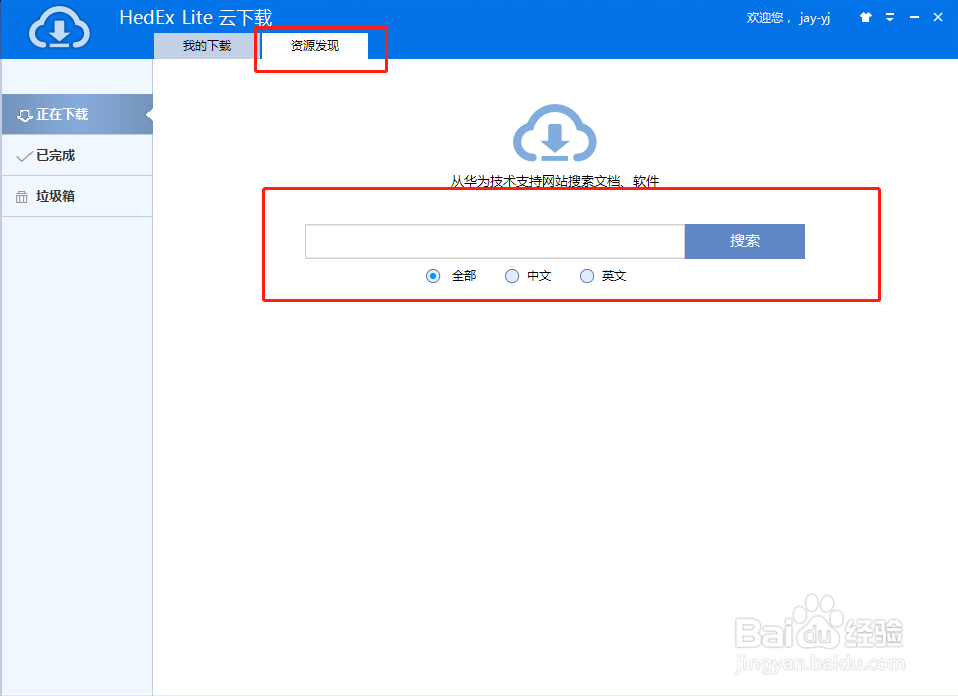The width and height of the screenshot is (958, 696).
Task: Open the 已完成 sidebar item
Action: pyautogui.click(x=77, y=155)
